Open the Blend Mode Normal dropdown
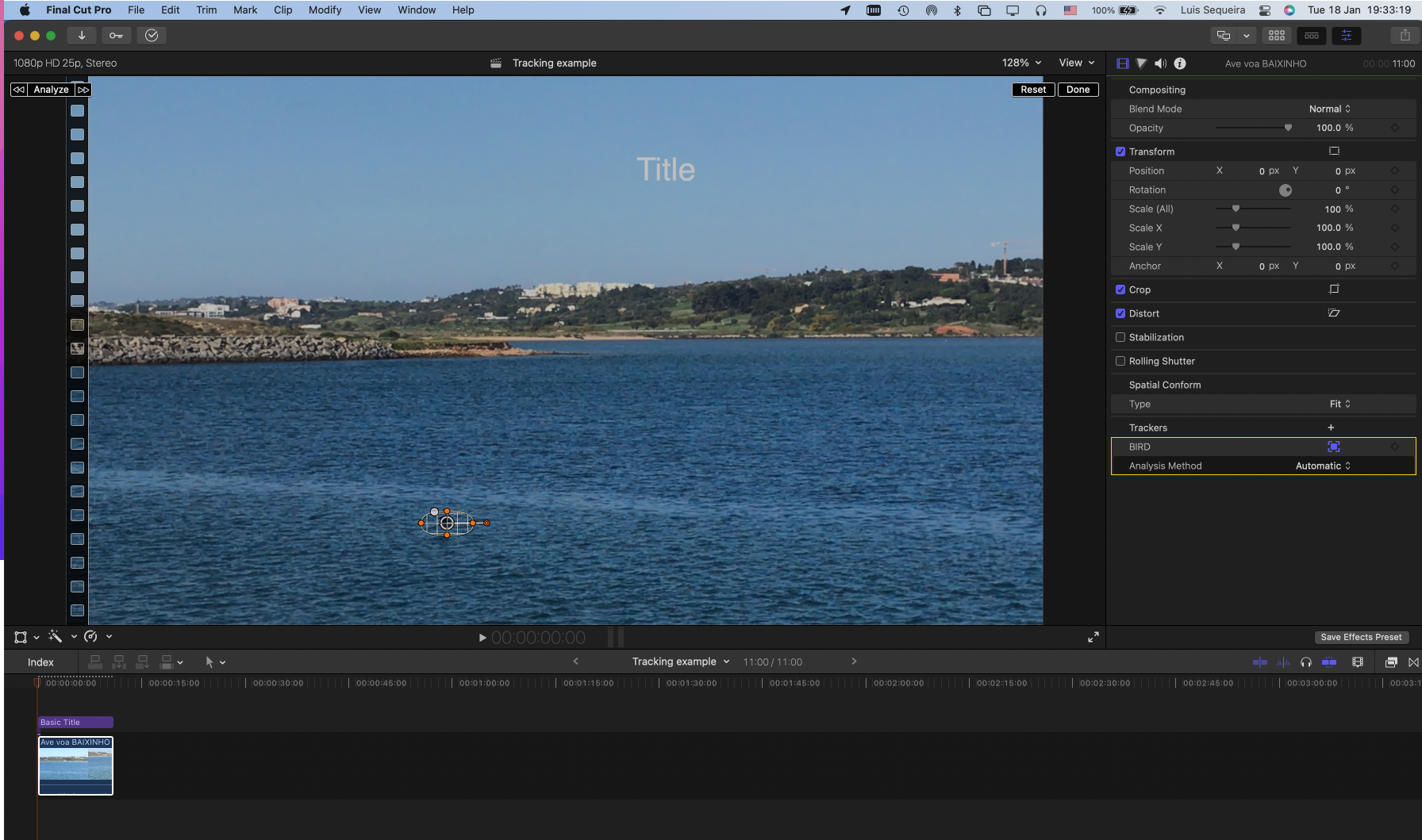This screenshot has height=840, width=1422. (1329, 109)
